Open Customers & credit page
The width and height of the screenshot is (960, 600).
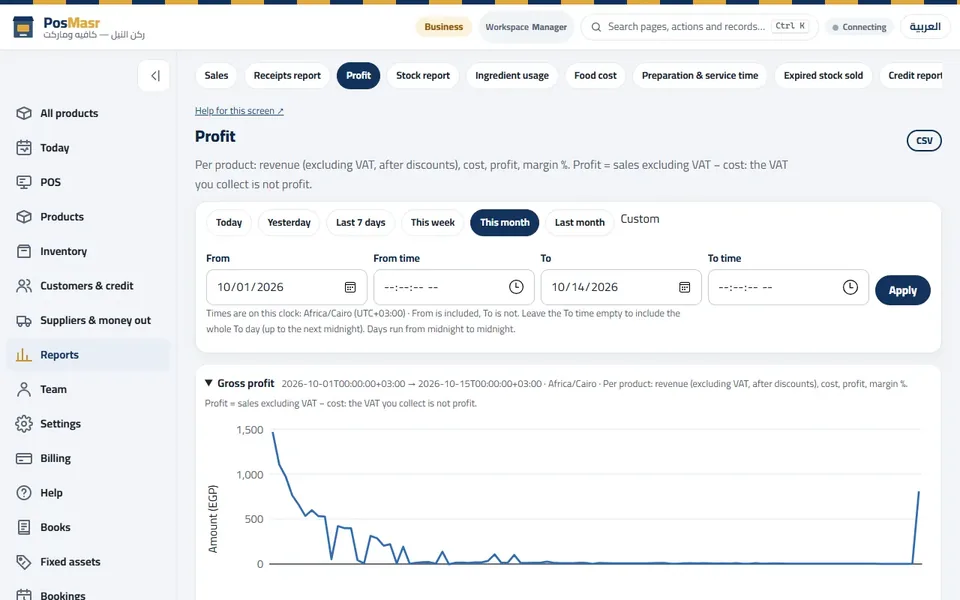click(89, 286)
